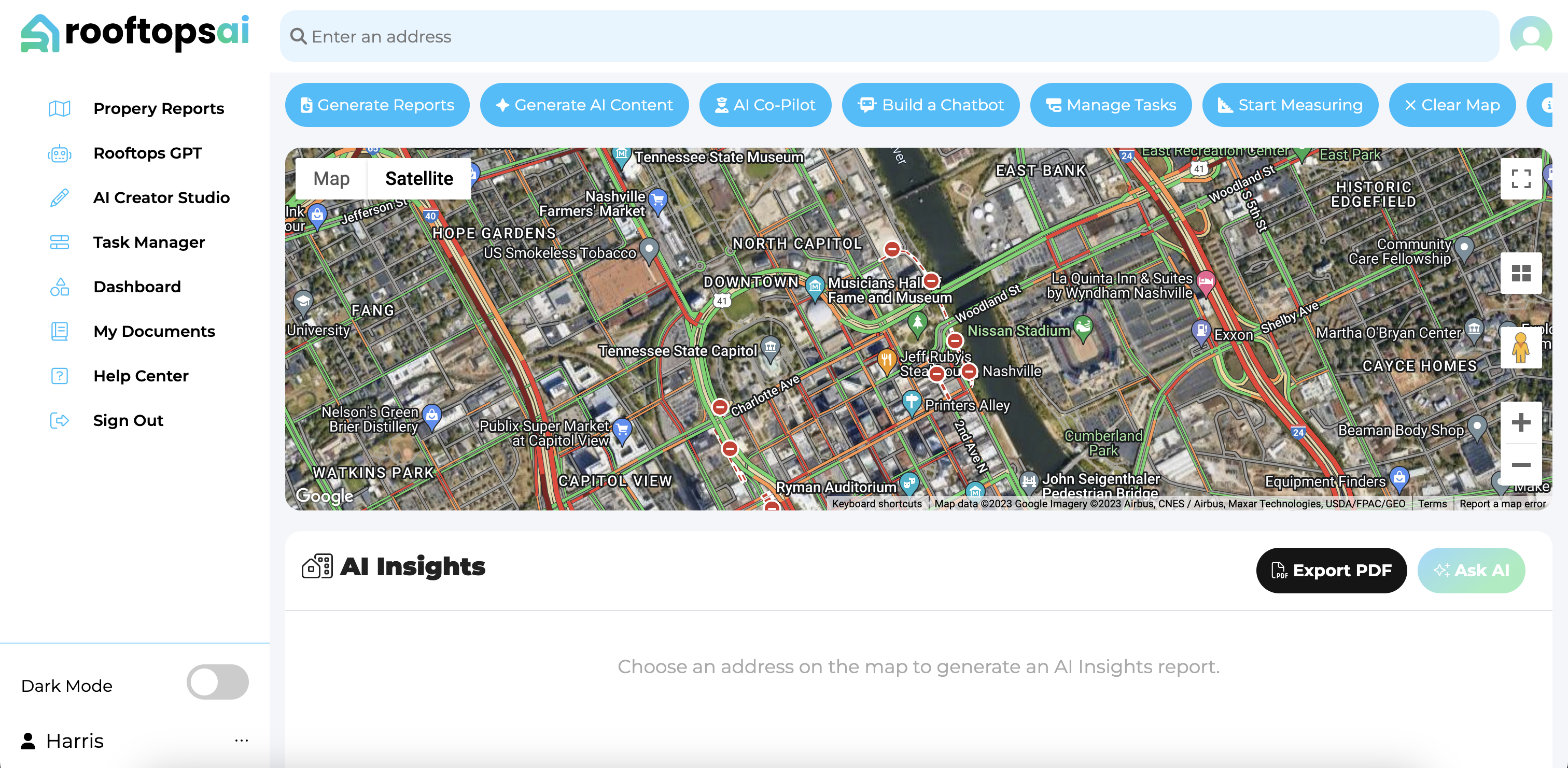Zoom out on the map

click(1520, 465)
